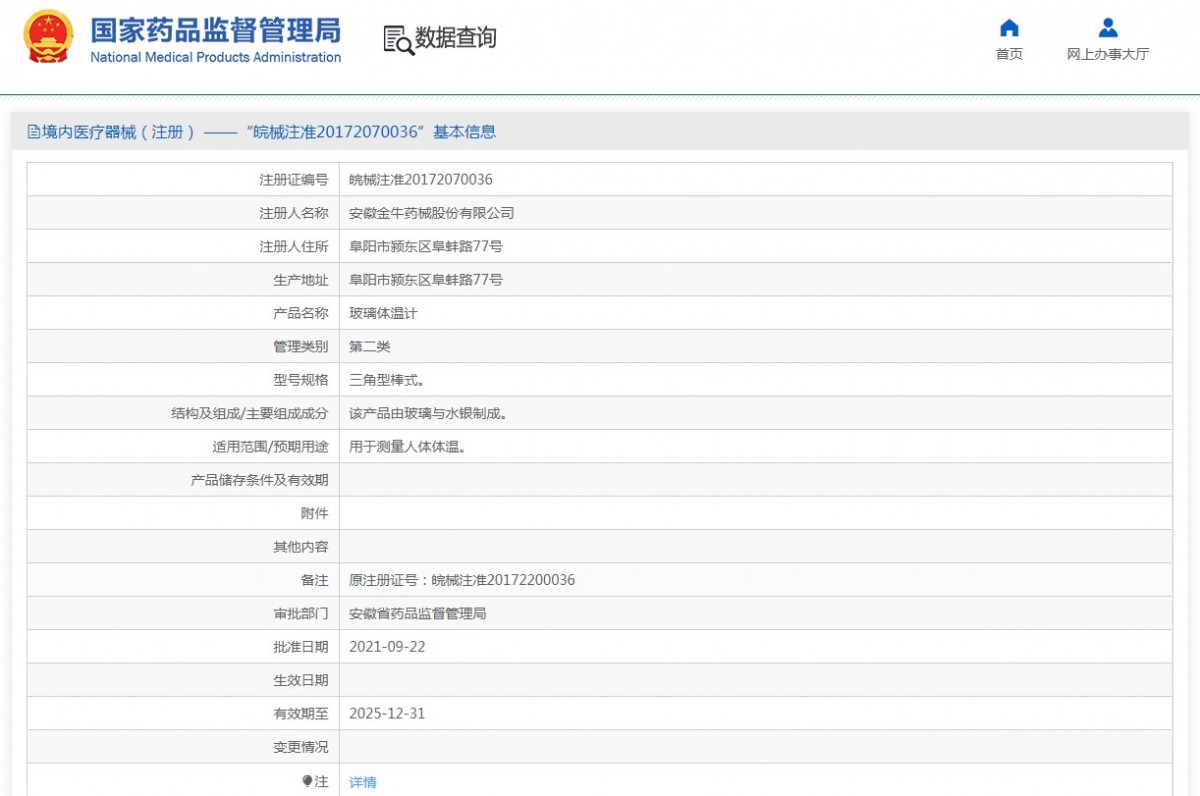Select registration number 皖械注准20172070036 value

(x=421, y=180)
